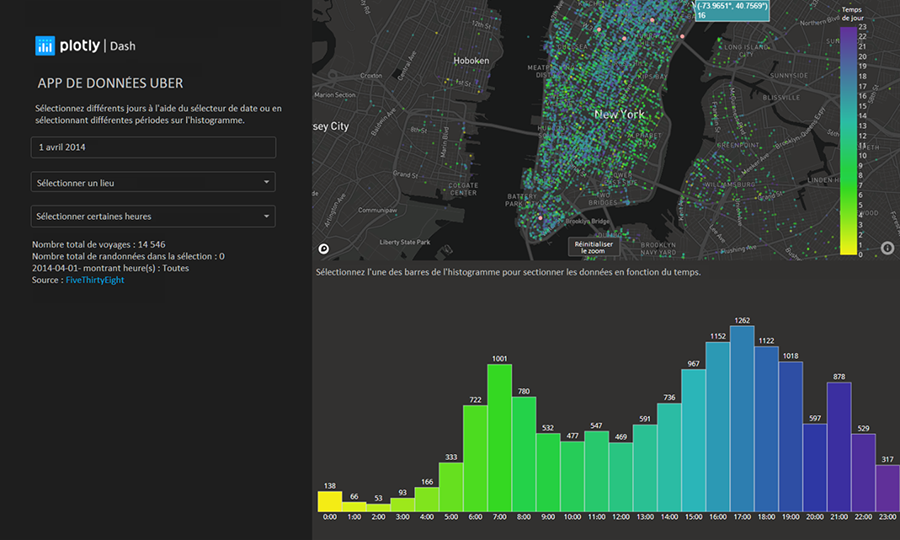Select the 23:00 histogram bar with 317
Viewport: 900px width, 540px height.
coord(887,488)
